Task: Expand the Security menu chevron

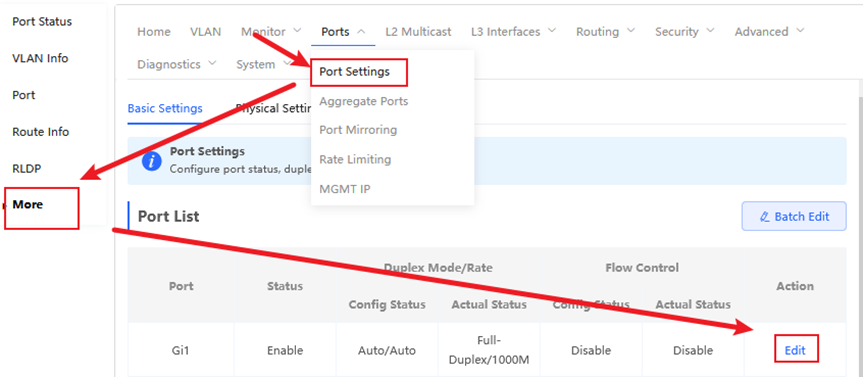Action: click(x=711, y=31)
